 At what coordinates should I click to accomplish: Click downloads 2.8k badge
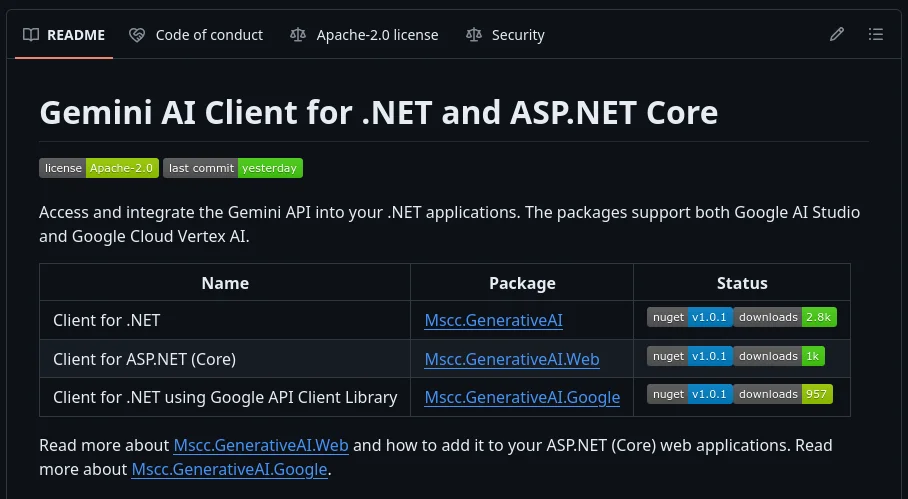tap(785, 317)
